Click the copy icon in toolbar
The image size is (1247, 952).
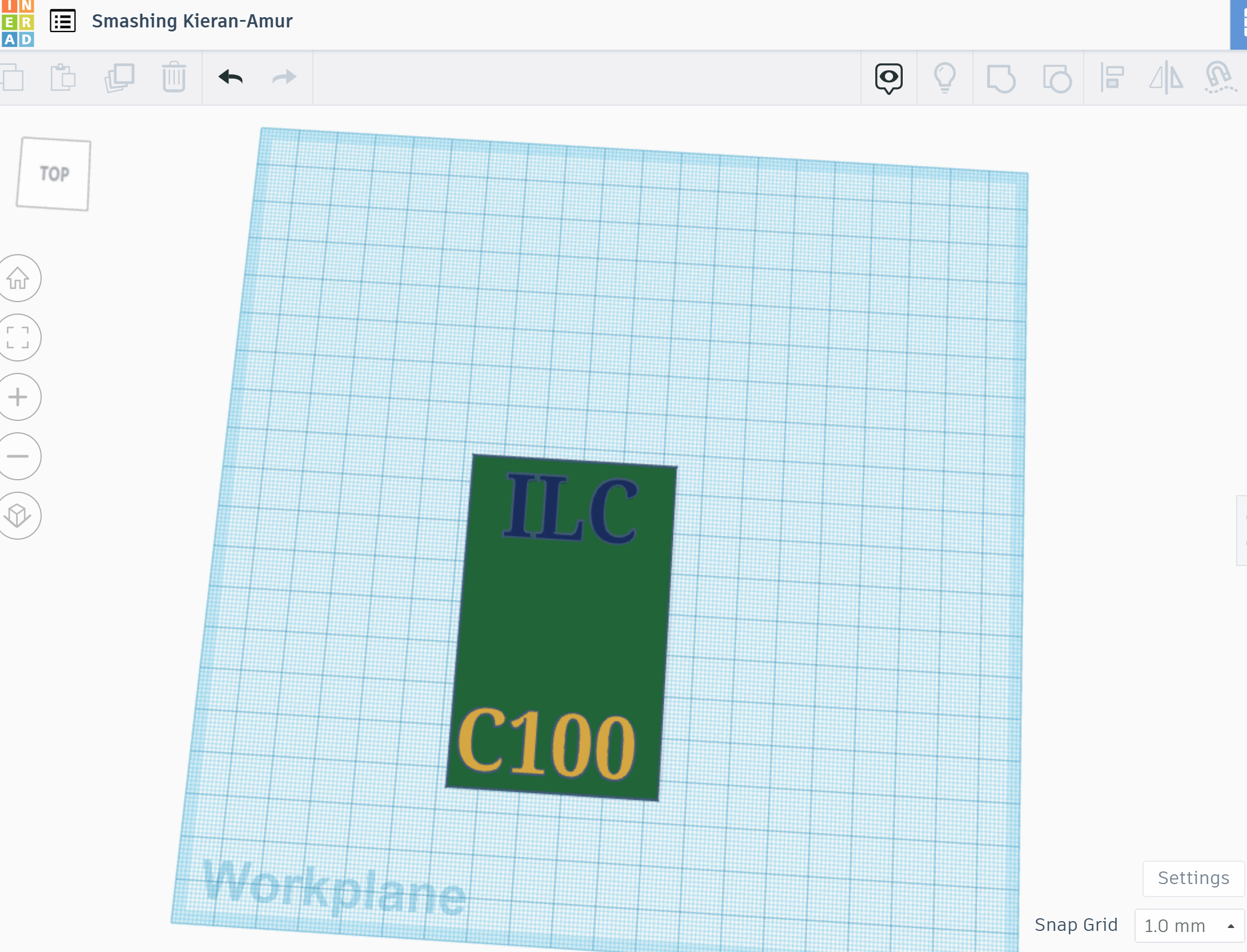click(x=13, y=77)
